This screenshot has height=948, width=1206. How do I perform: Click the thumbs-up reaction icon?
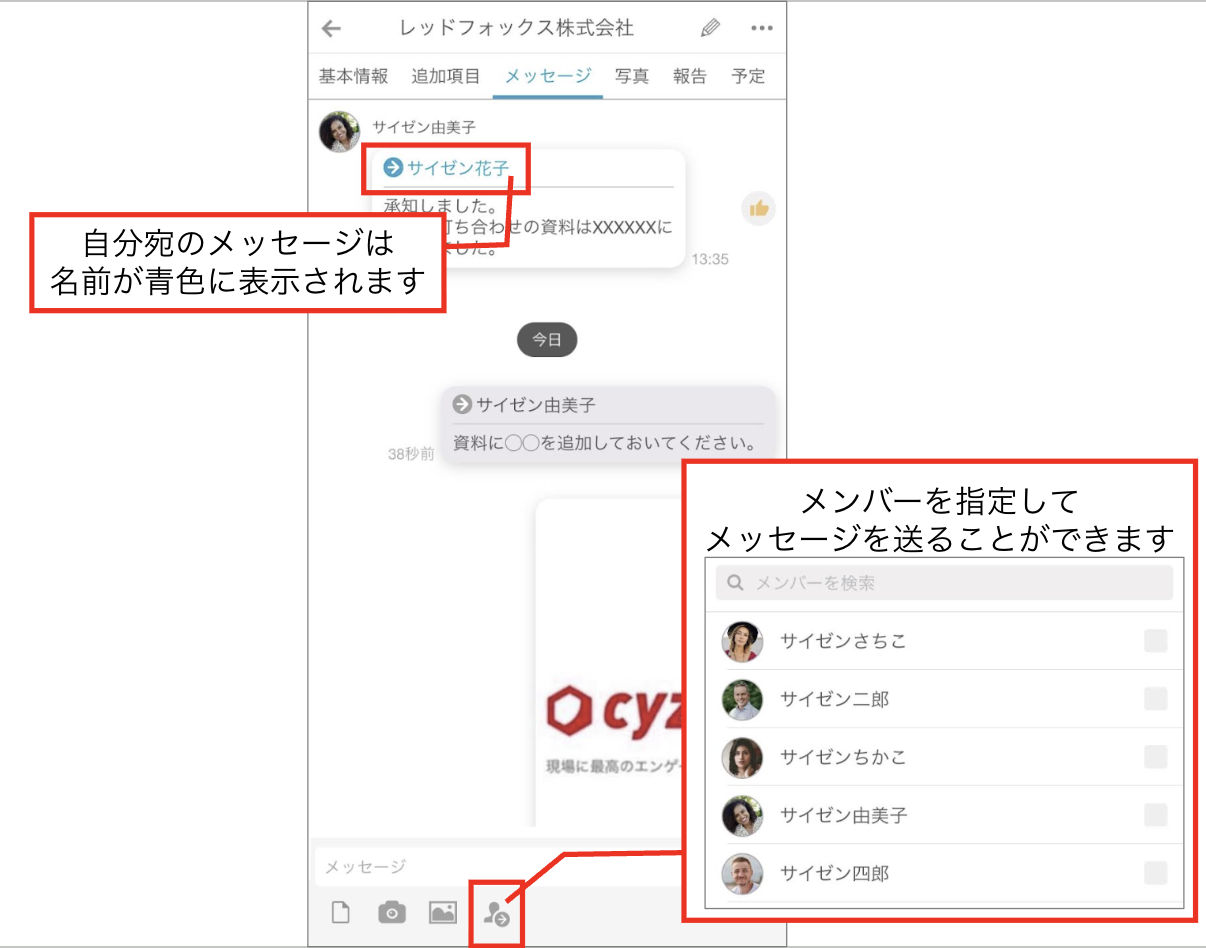(x=759, y=208)
